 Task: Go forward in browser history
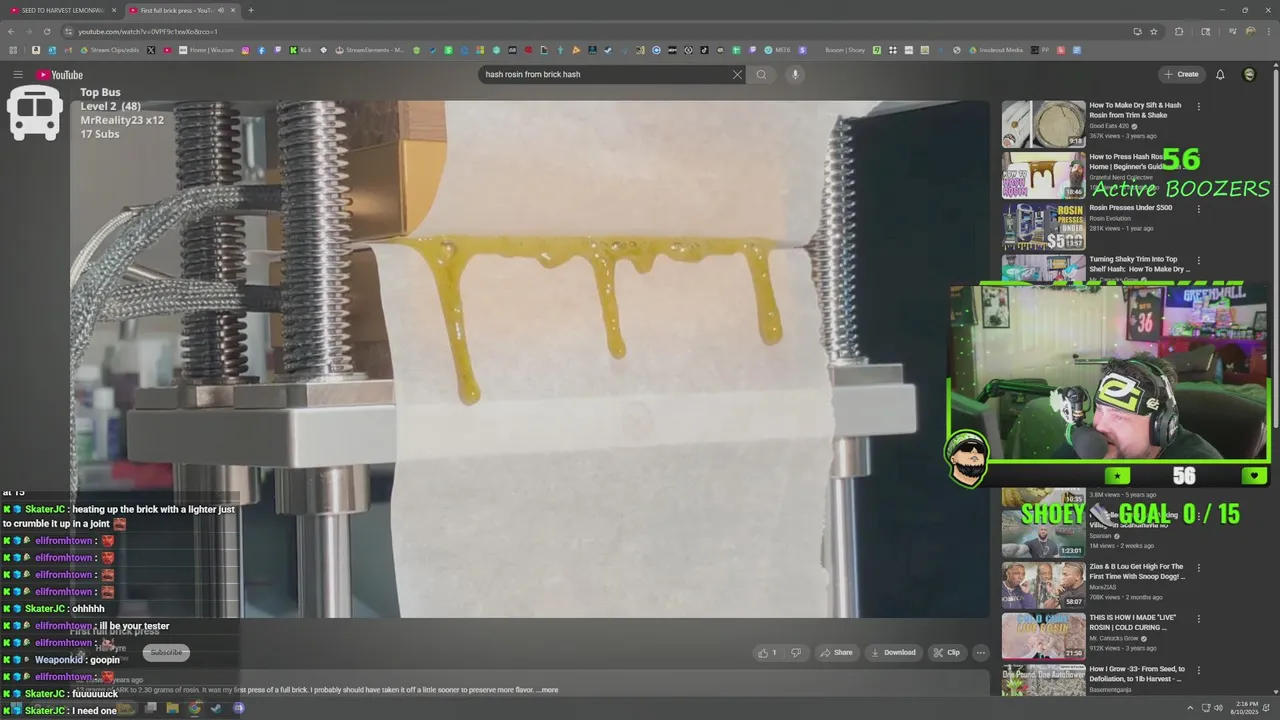(x=29, y=31)
